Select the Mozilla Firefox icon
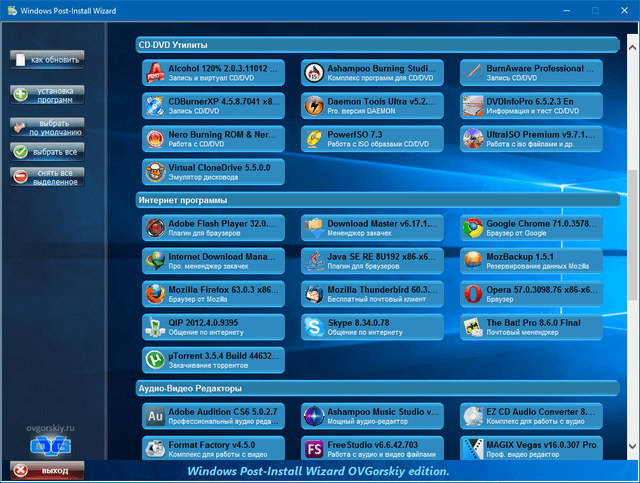Image resolution: width=640 pixels, height=483 pixels. 156,294
